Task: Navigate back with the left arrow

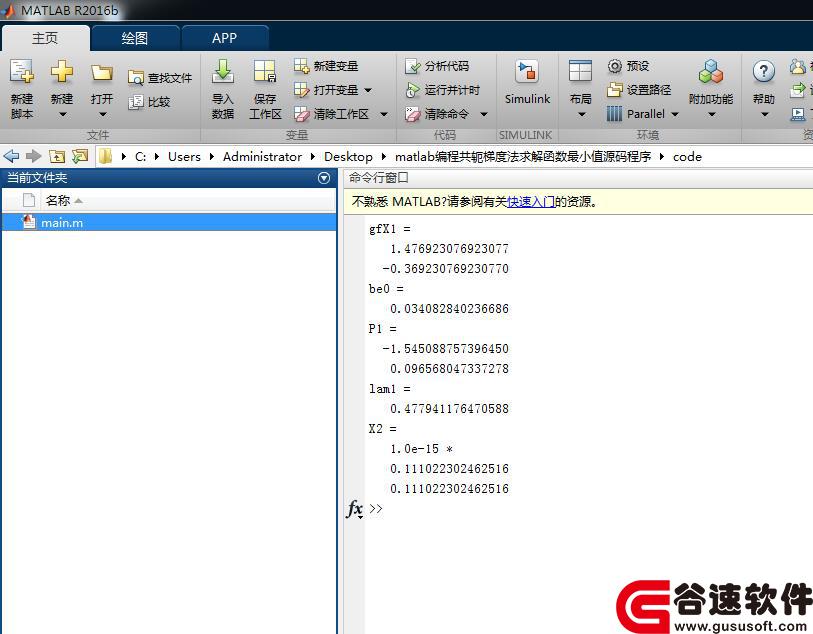Action: [11, 156]
